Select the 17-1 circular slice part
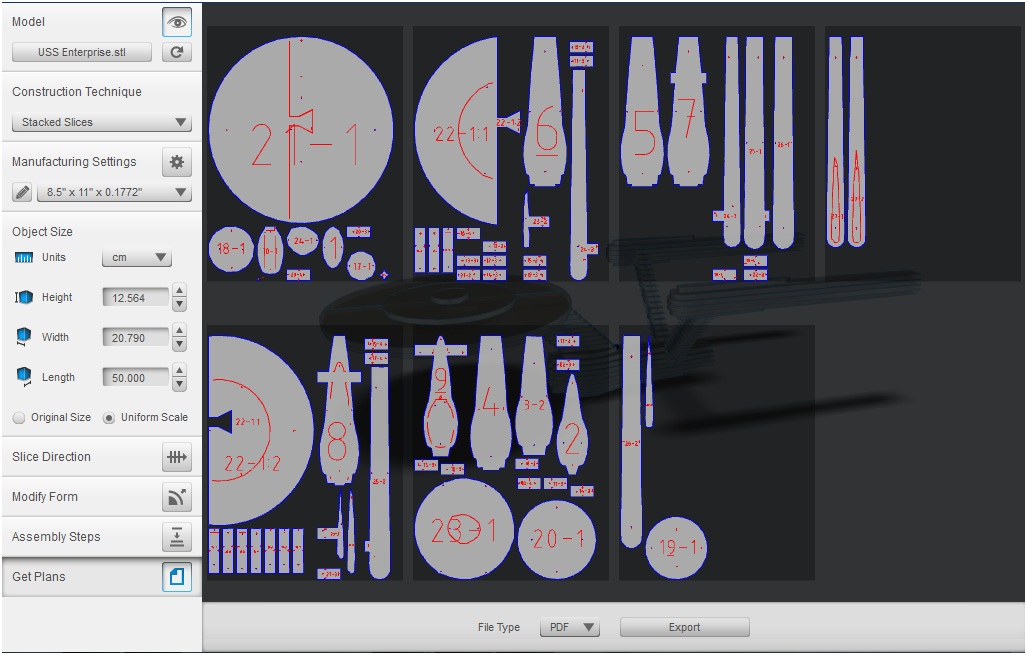This screenshot has width=1027, height=655. 362,266
